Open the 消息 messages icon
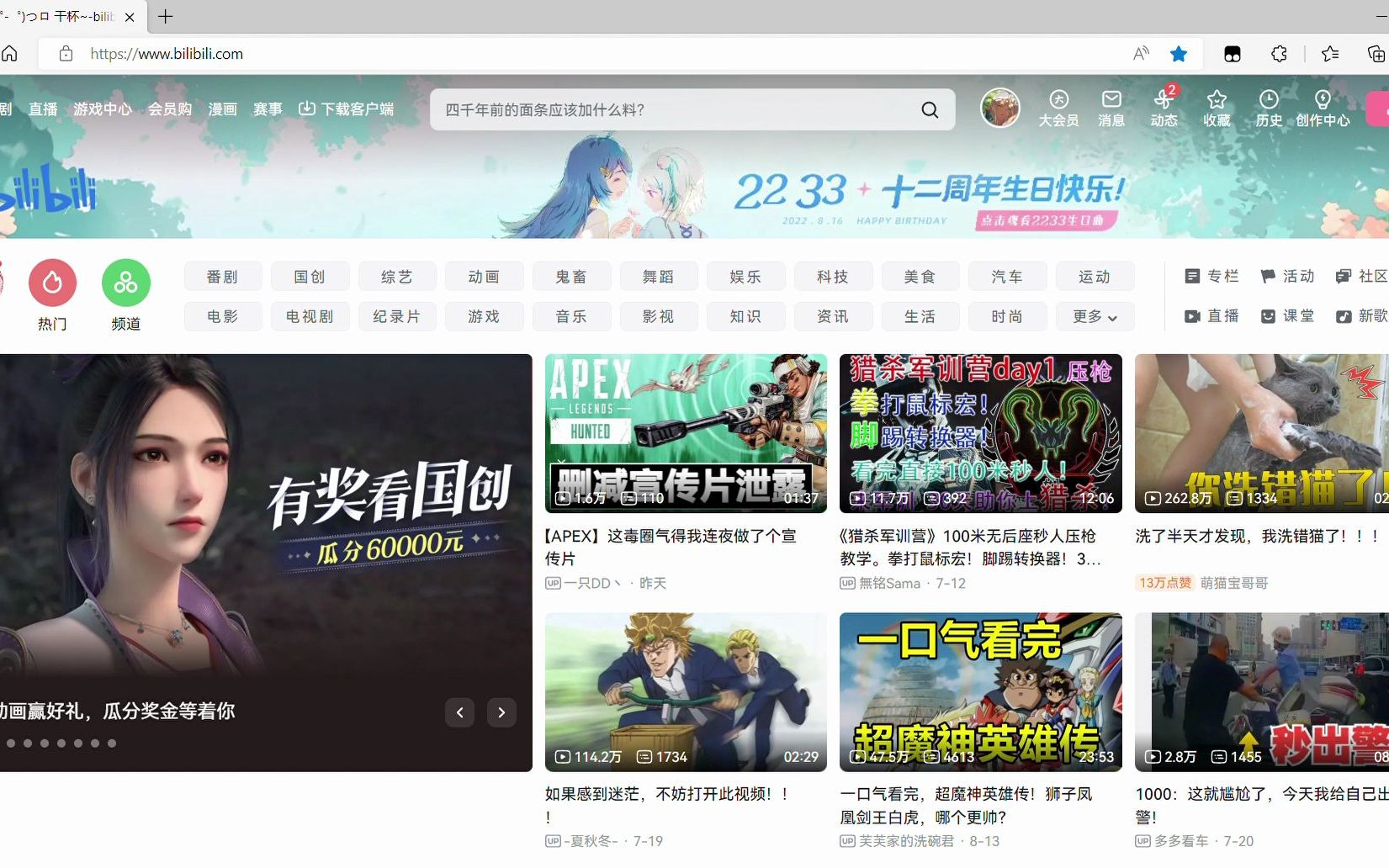The width and height of the screenshot is (1389, 868). [x=1111, y=108]
